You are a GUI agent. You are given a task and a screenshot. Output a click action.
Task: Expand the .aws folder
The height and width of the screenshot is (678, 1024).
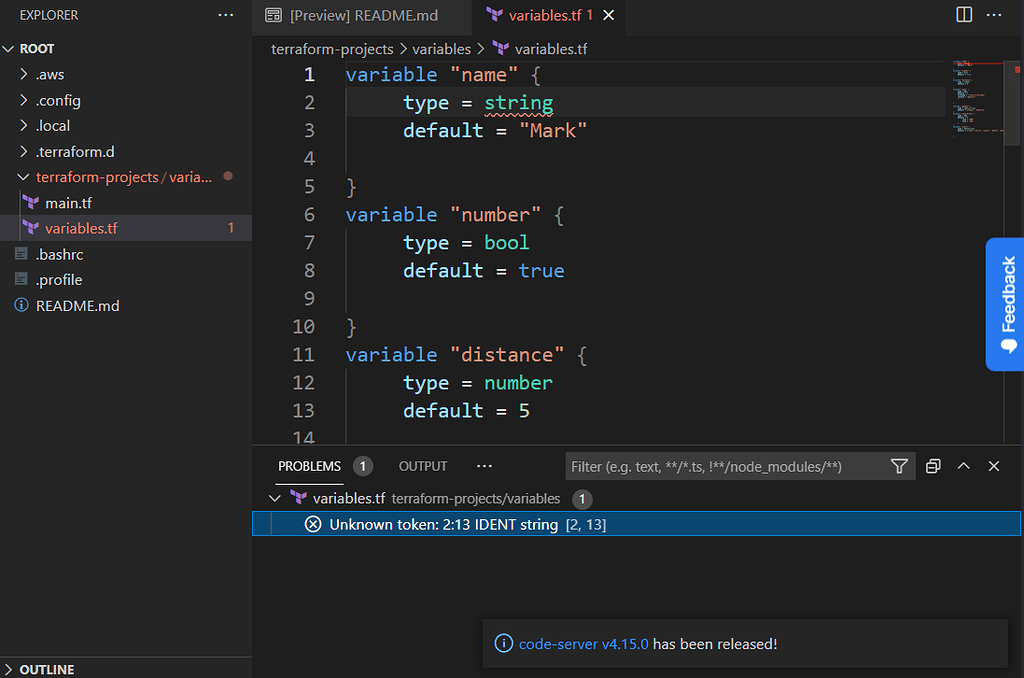pyautogui.click(x=51, y=75)
